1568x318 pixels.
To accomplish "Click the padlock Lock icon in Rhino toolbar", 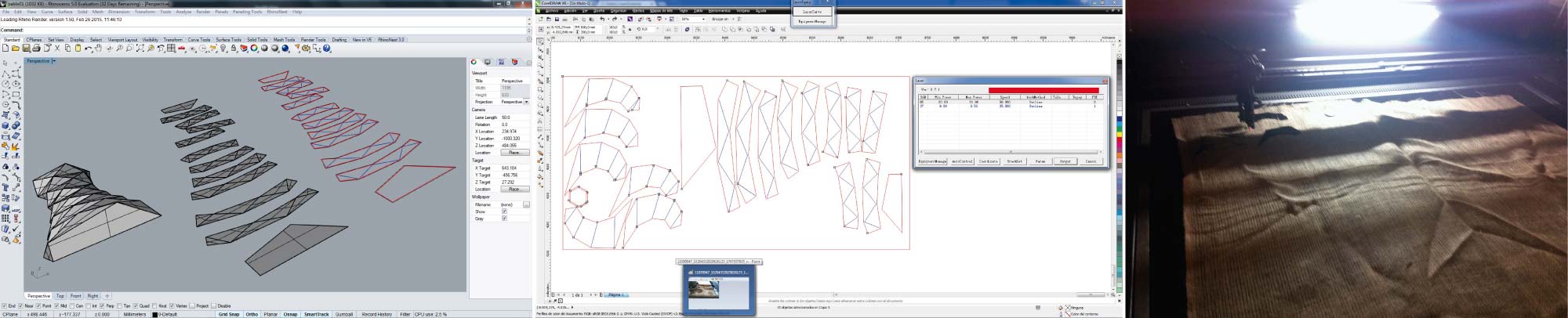I will [234, 48].
